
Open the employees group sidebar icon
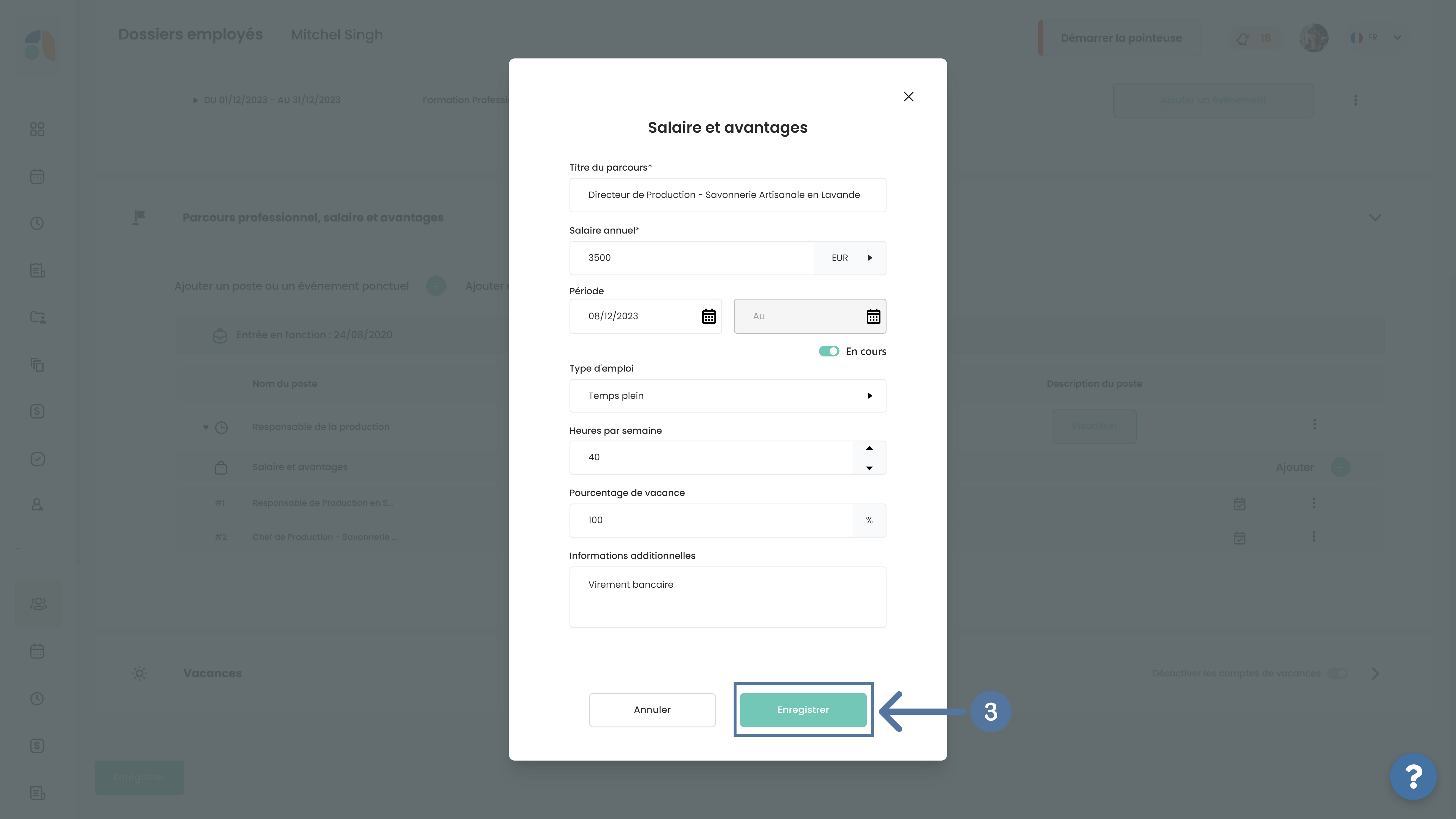coord(38,604)
